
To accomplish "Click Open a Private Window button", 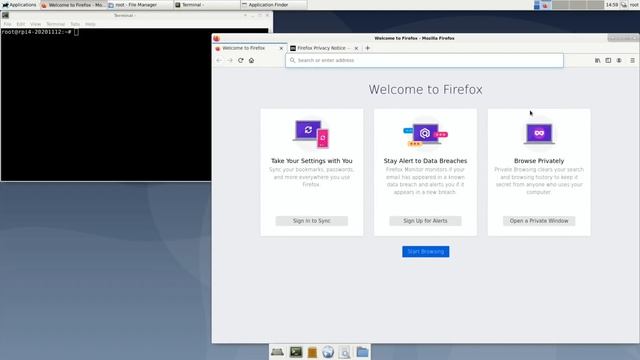I will click(x=539, y=221).
